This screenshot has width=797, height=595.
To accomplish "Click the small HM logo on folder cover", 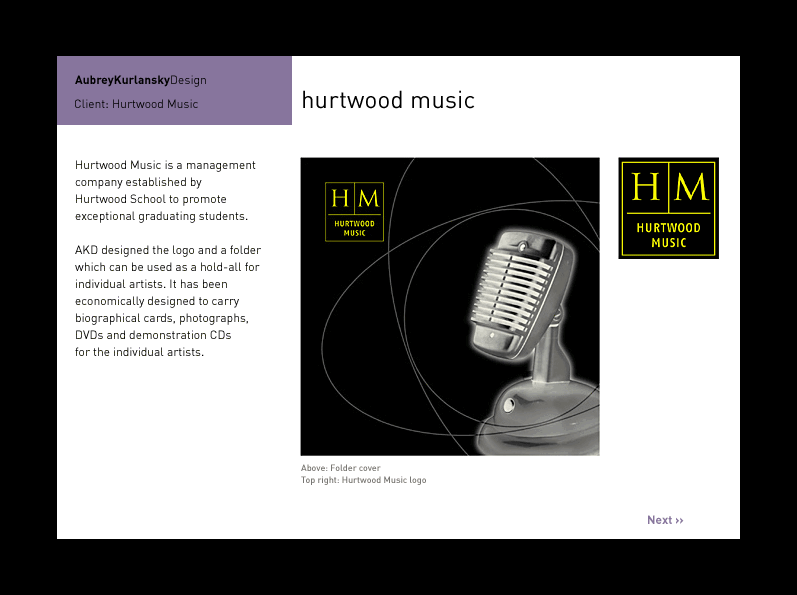I will tap(354, 212).
